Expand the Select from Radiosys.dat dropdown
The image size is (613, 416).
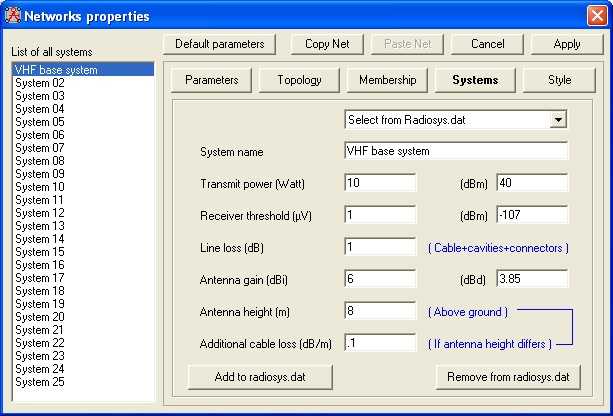[558, 119]
